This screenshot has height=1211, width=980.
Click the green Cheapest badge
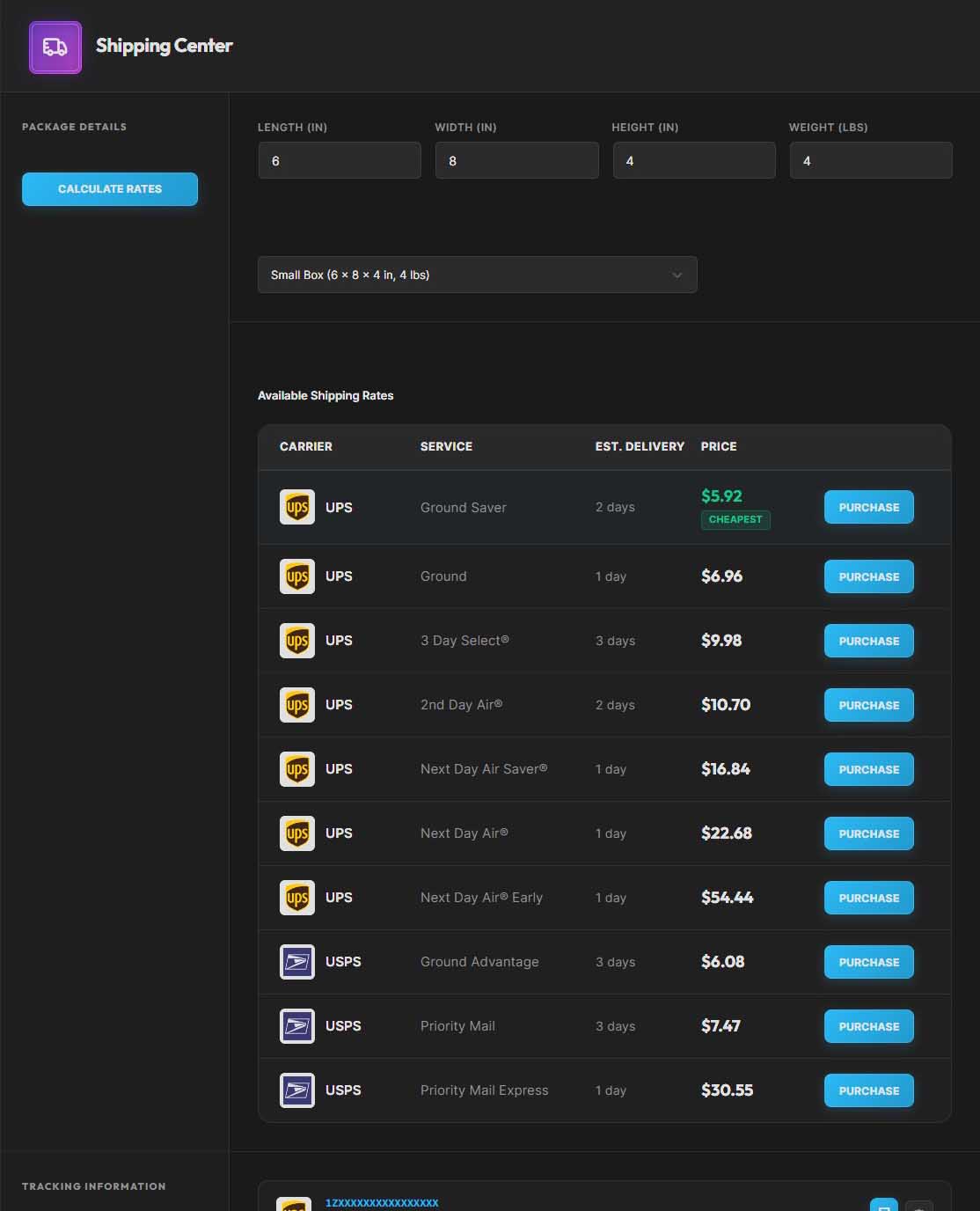[x=735, y=520]
